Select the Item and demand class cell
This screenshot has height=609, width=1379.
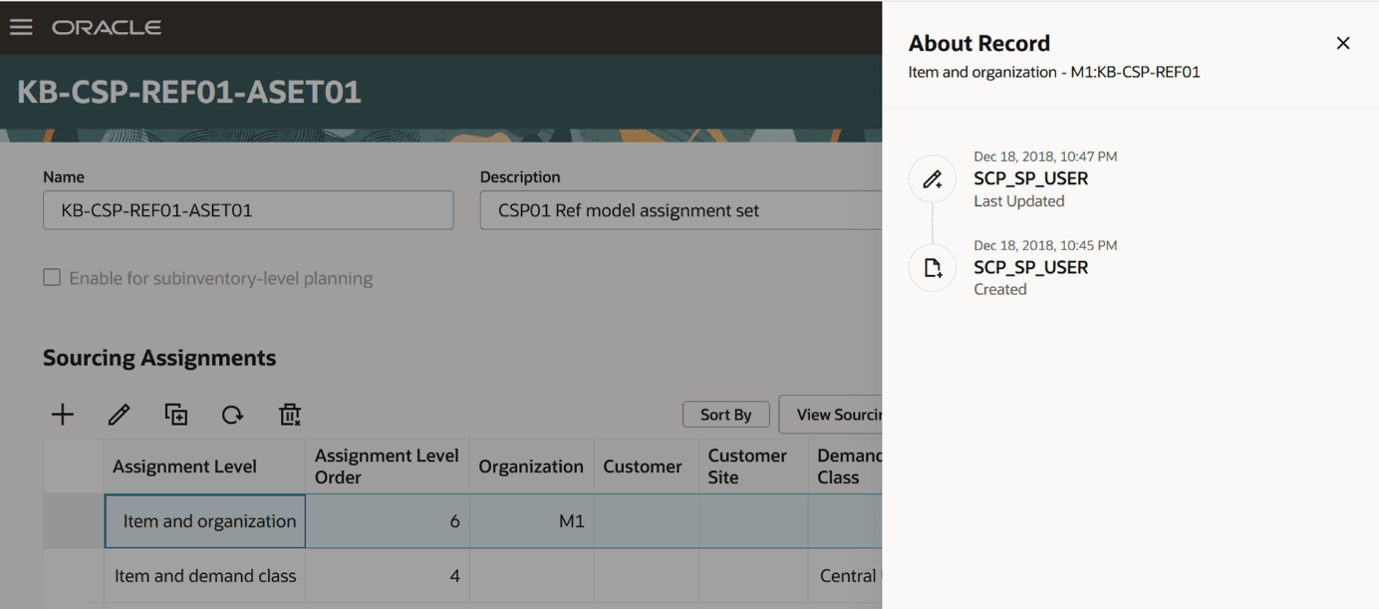point(205,576)
